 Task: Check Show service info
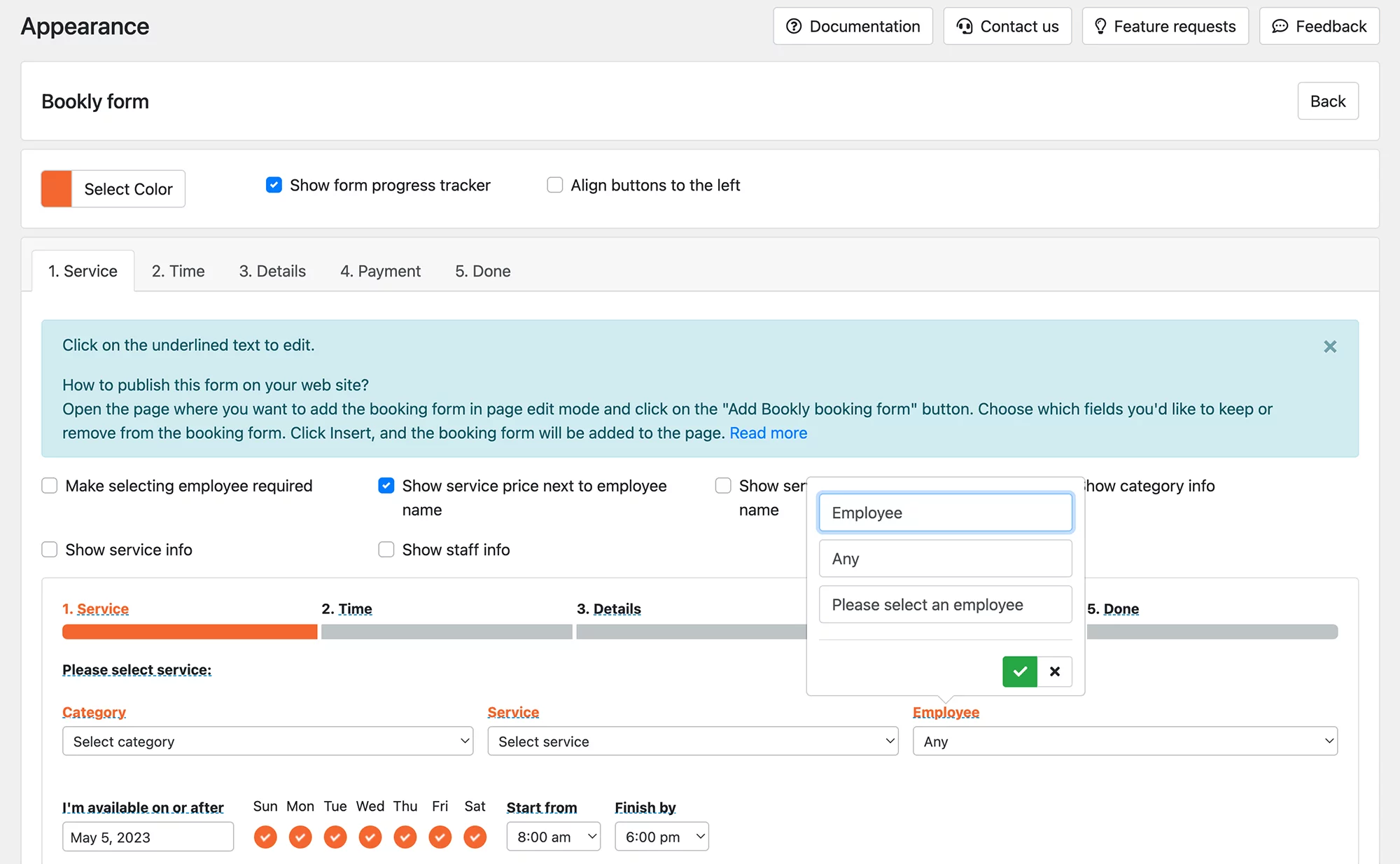pos(49,550)
